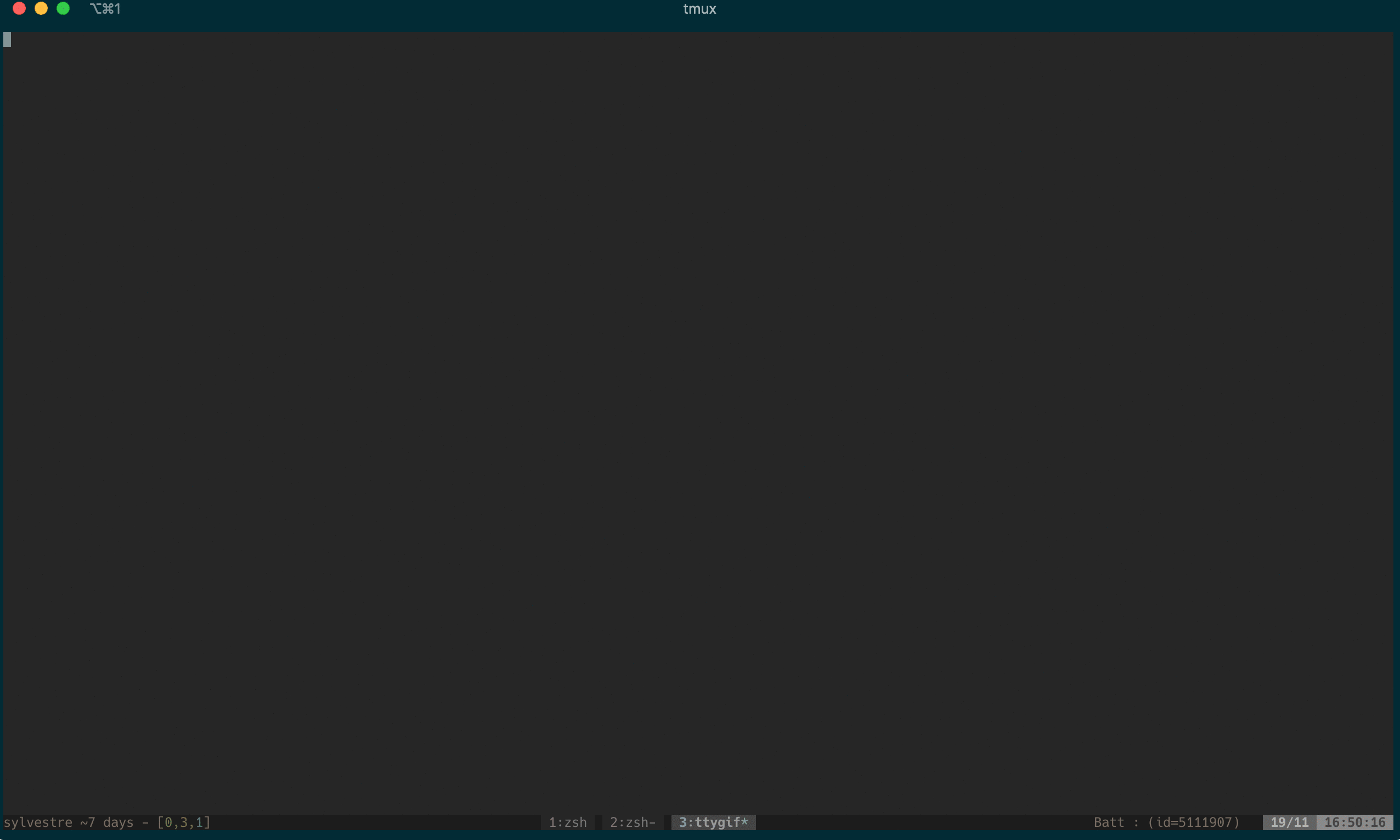Image resolution: width=1400 pixels, height=840 pixels.
Task: Click the tmux window title text
Action: (x=699, y=9)
